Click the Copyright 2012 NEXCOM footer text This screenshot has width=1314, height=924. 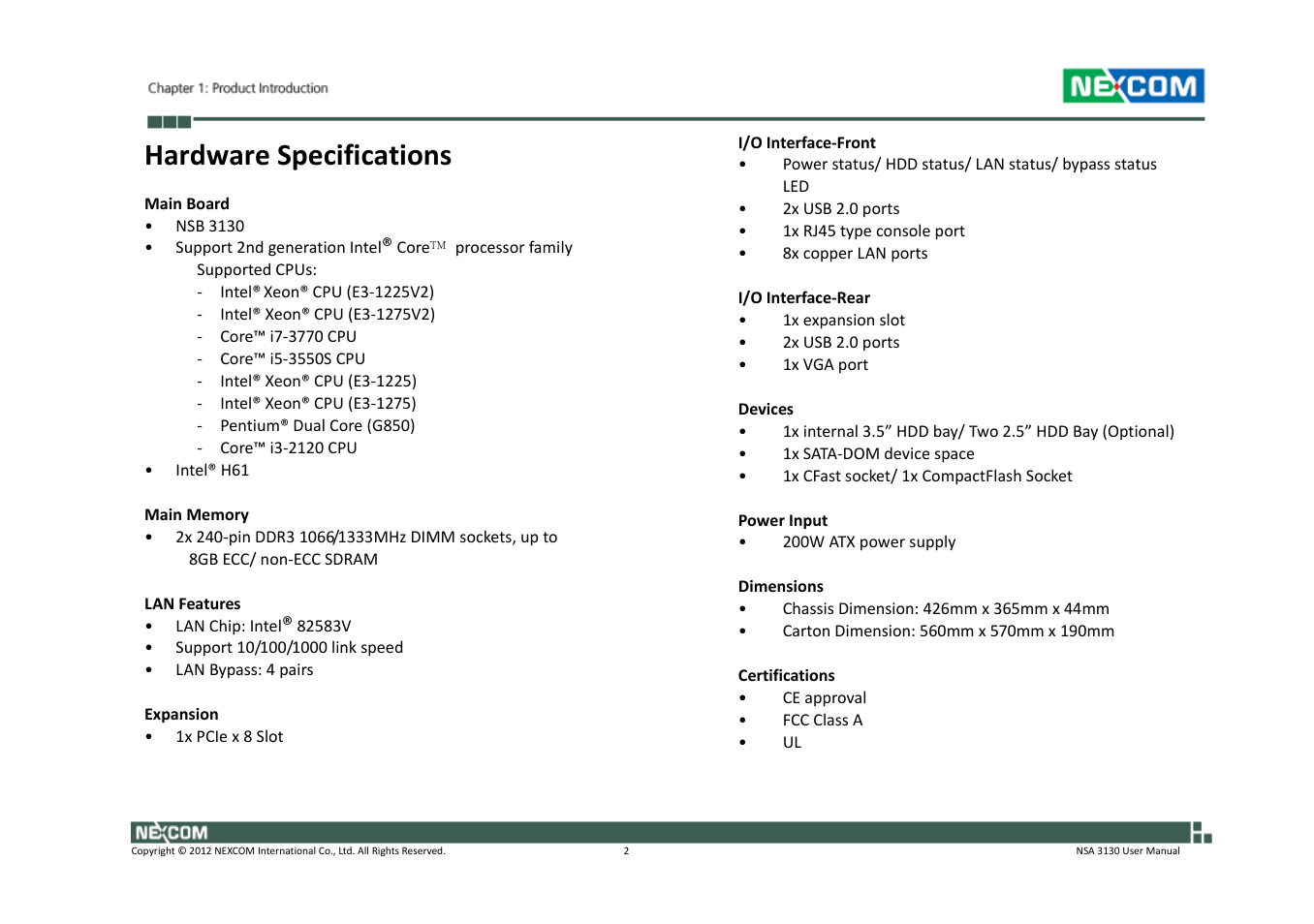(x=288, y=851)
